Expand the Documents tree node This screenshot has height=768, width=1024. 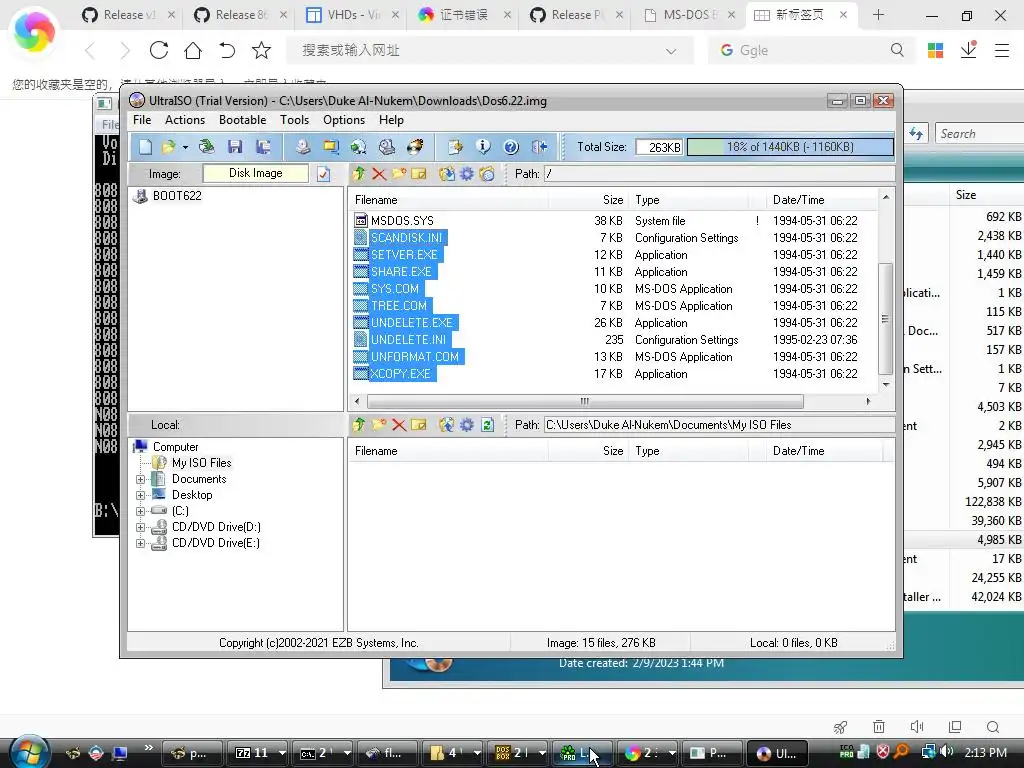pos(140,479)
